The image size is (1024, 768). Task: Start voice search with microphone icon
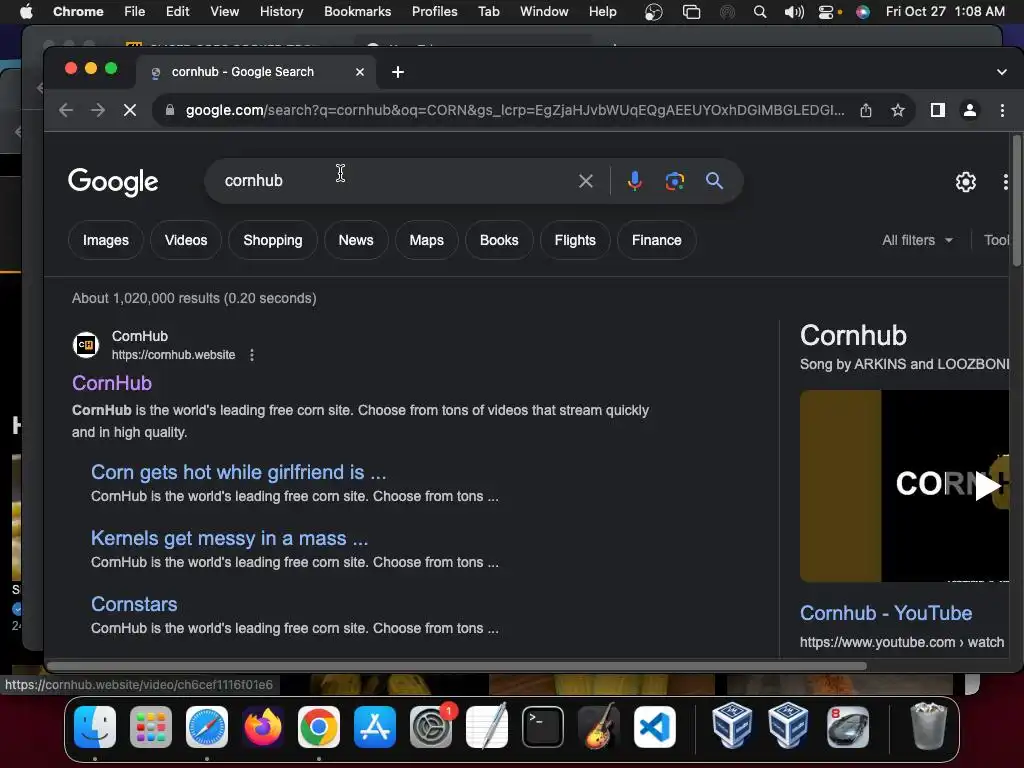pos(635,181)
